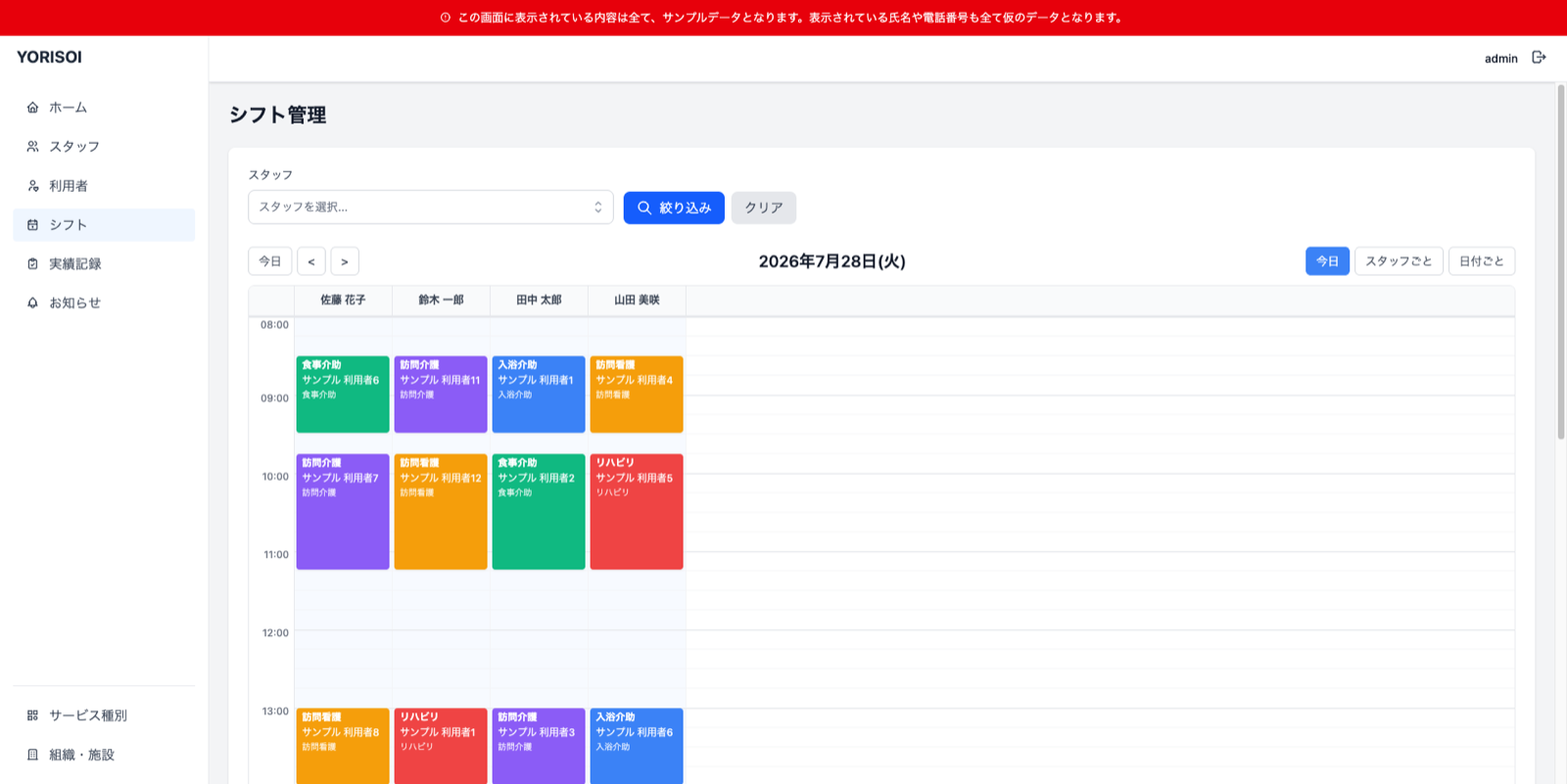Open purple 訪問介護 shift for 利用者3
Screen dimensions: 1567x784
tap(539, 746)
